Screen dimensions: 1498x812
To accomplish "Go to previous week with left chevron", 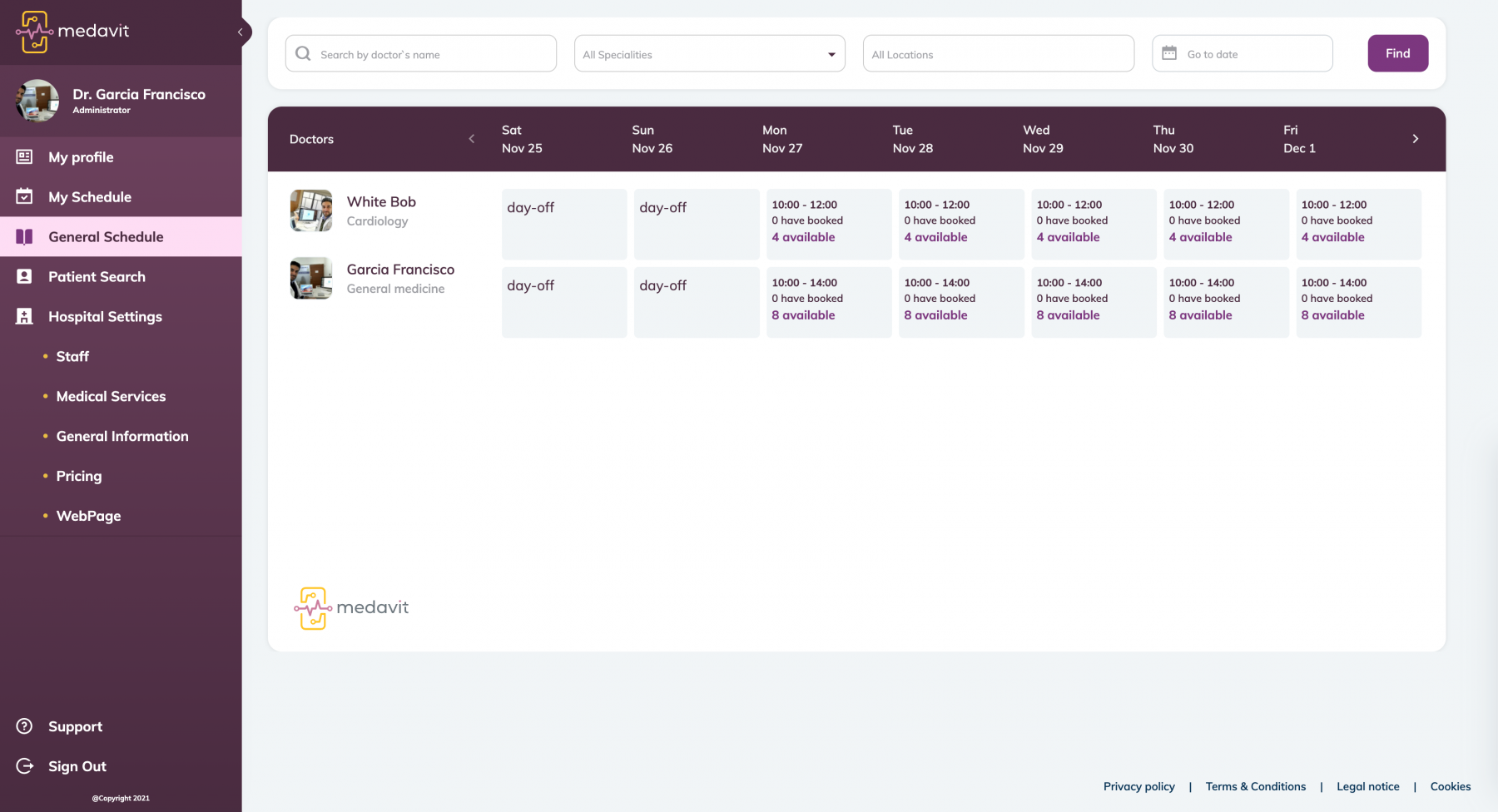I will point(472,139).
